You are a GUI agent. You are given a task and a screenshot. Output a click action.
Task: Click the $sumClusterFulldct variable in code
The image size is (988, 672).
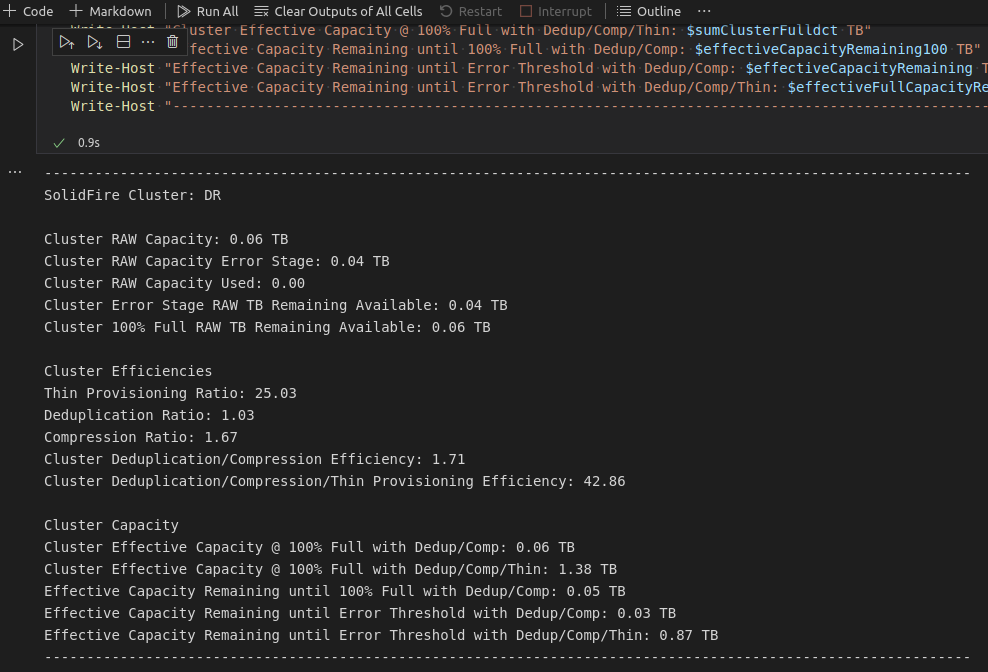pyautogui.click(x=762, y=30)
